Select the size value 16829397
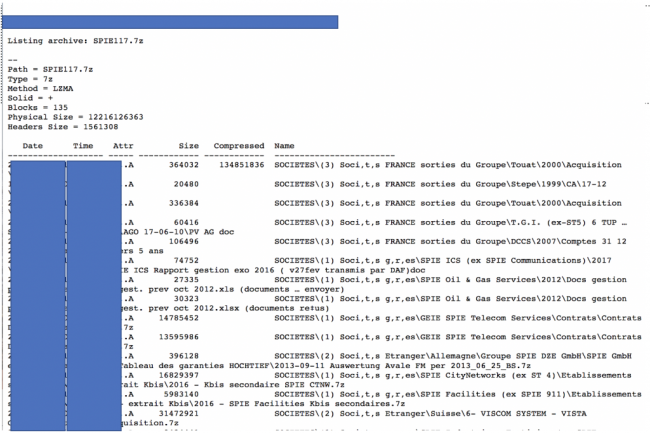Screen dimensions: 650x433 [x=179, y=375]
